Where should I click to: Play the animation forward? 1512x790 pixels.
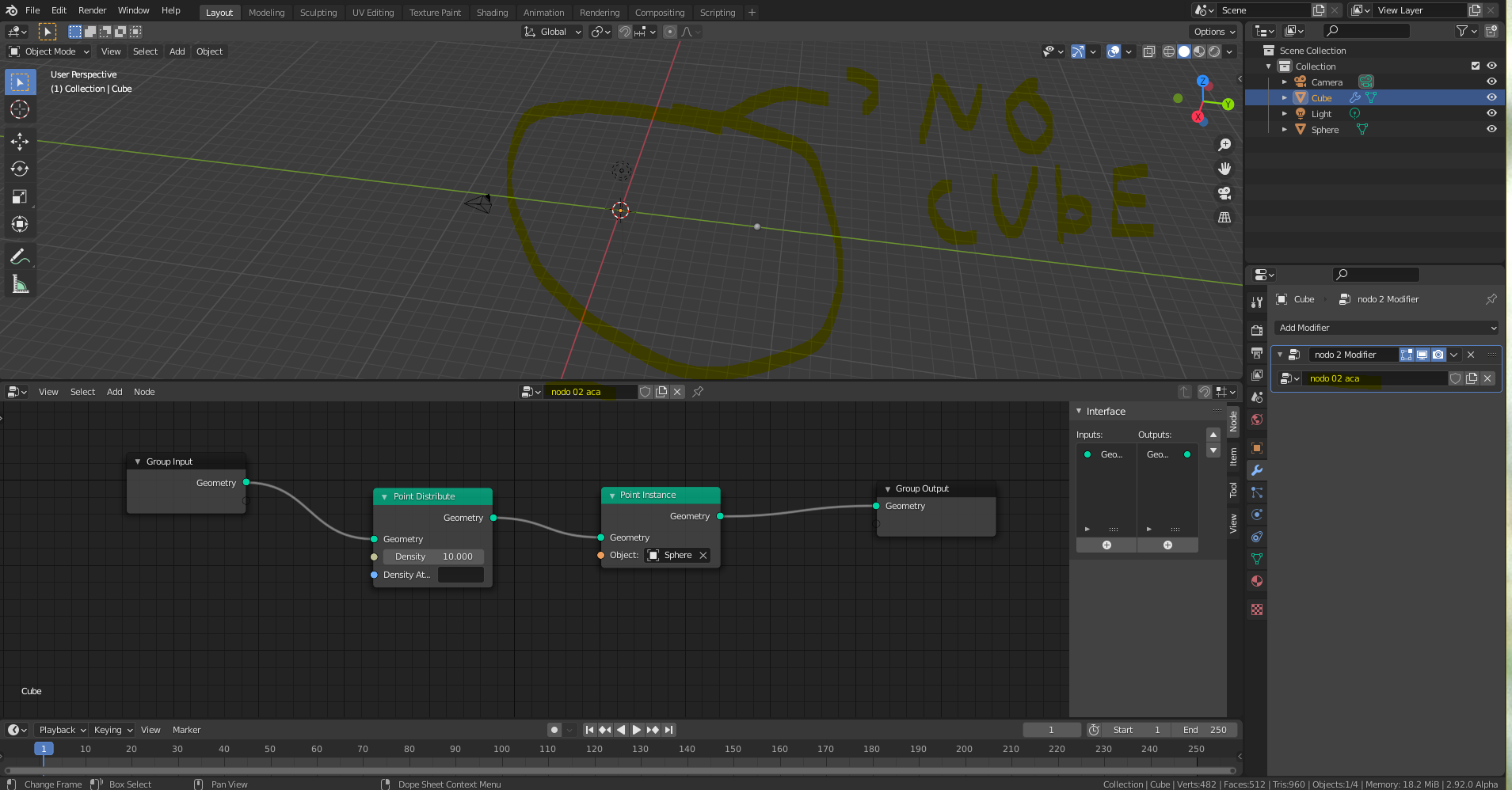636,730
